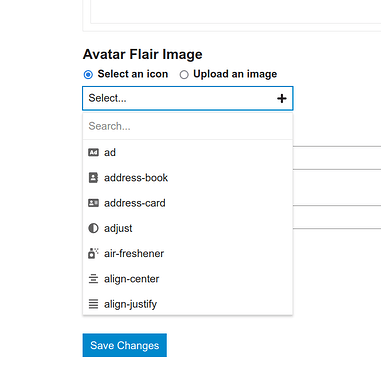Pick the "align-center" option text

coord(131,279)
